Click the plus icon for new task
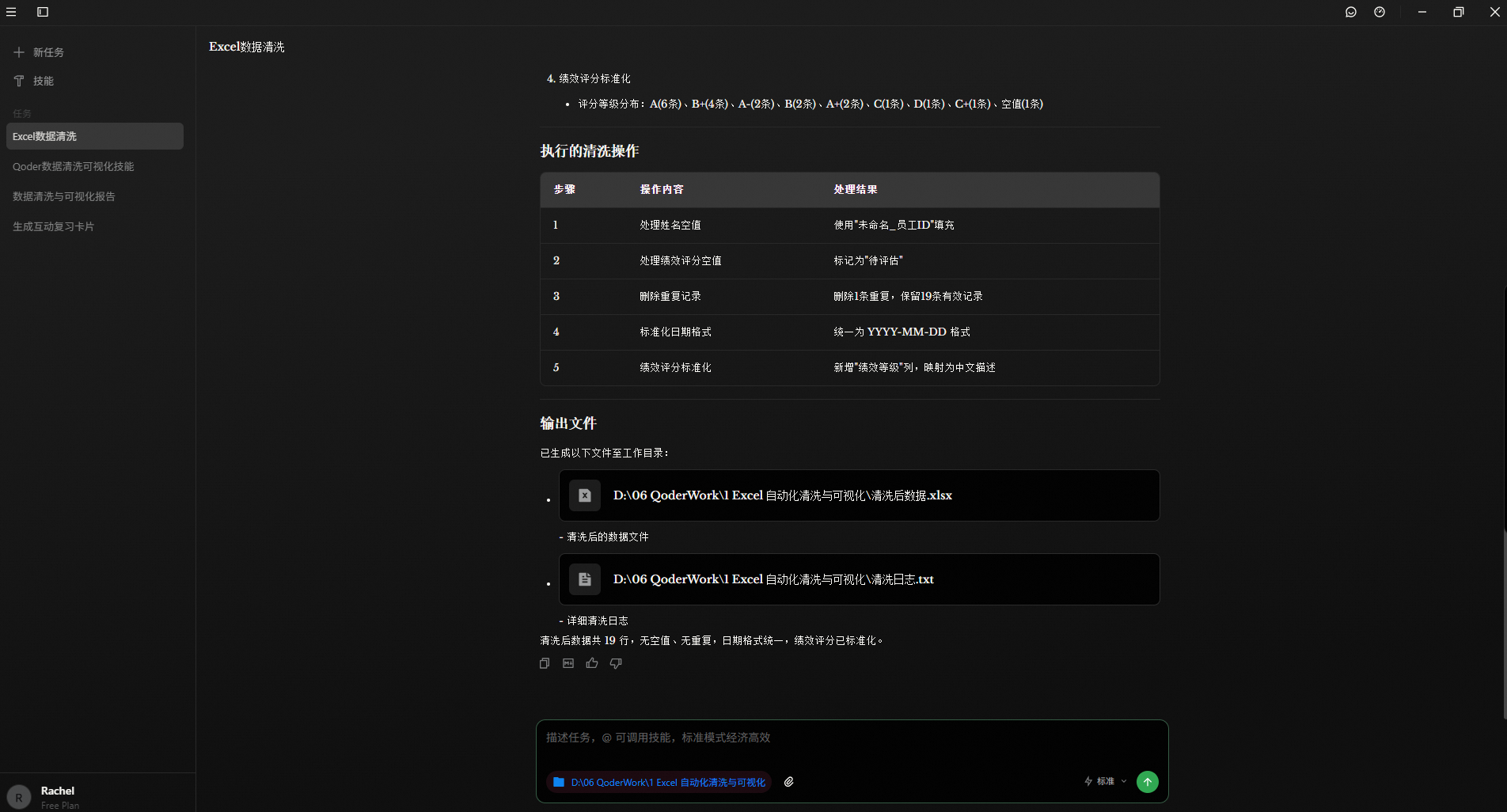The image size is (1507, 812). click(x=19, y=52)
